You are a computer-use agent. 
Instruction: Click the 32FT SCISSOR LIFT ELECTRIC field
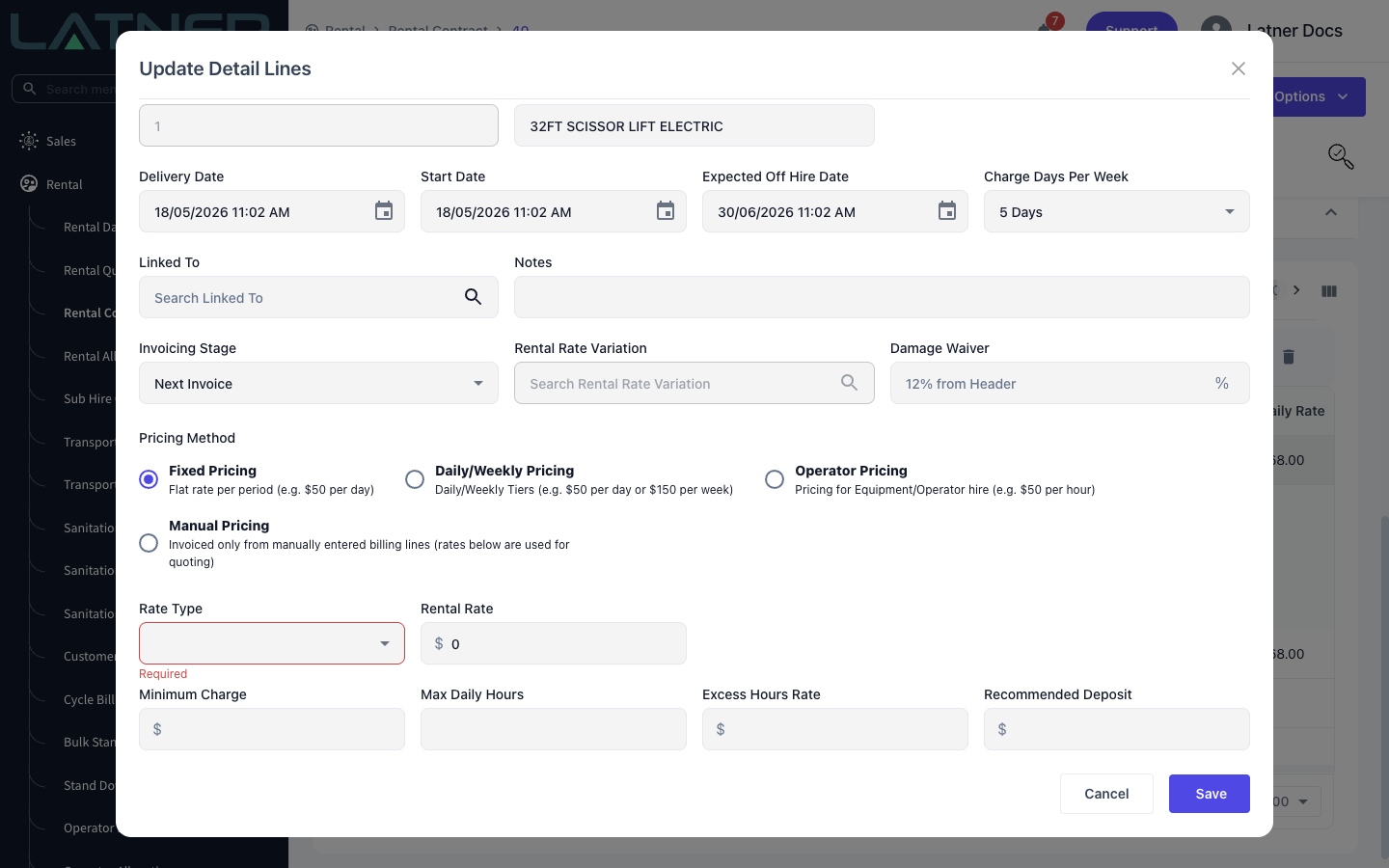click(x=694, y=125)
